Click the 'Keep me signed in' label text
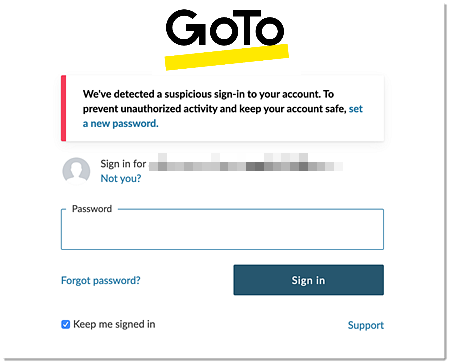Viewport: 450px width, 364px height. (x=114, y=324)
